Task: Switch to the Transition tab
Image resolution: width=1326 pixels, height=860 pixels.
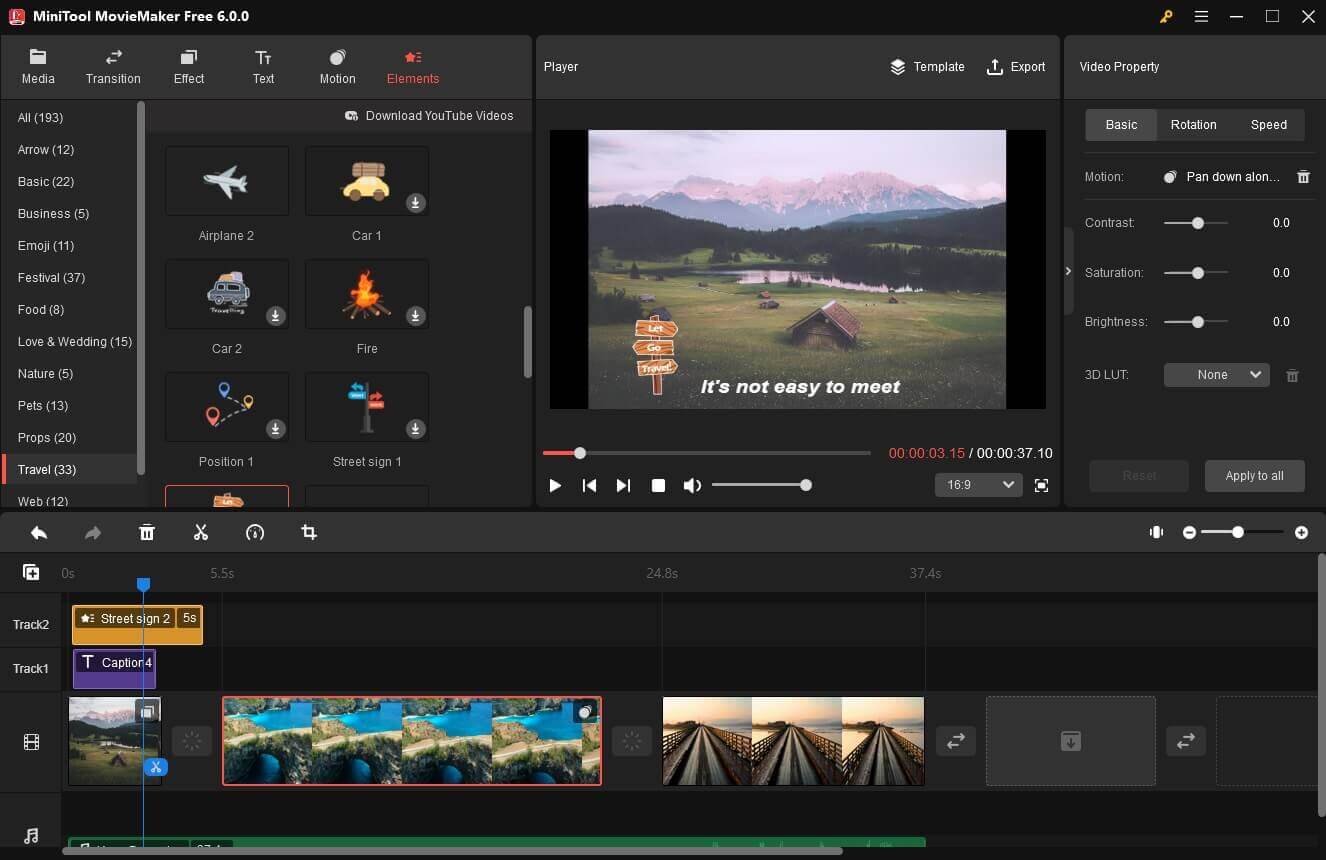Action: (x=113, y=66)
